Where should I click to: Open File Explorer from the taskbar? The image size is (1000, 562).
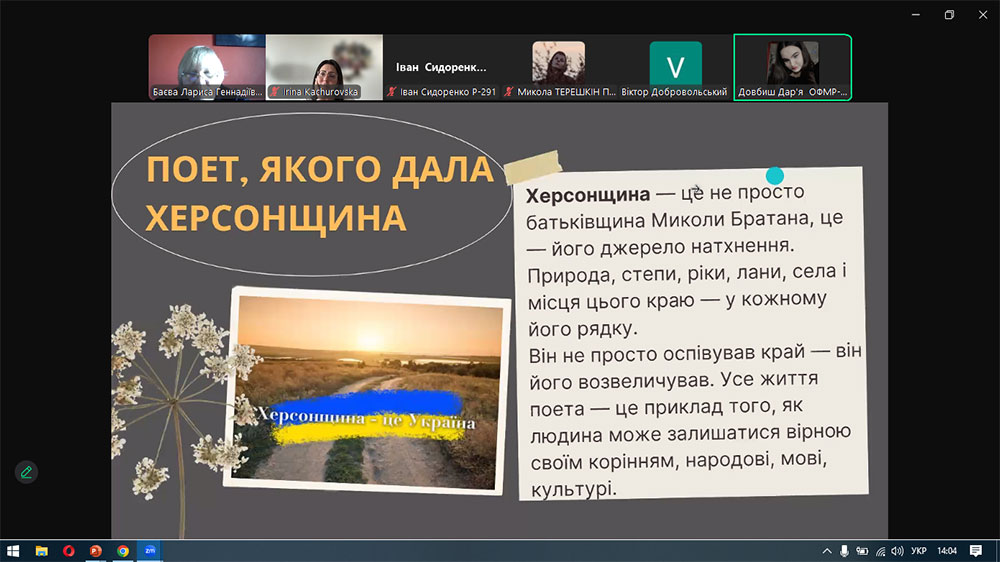pos(41,551)
